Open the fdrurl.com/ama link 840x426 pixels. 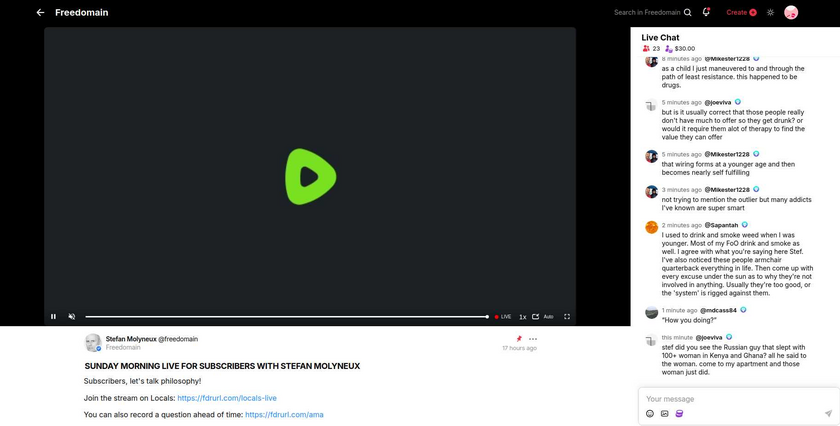pyautogui.click(x=284, y=414)
